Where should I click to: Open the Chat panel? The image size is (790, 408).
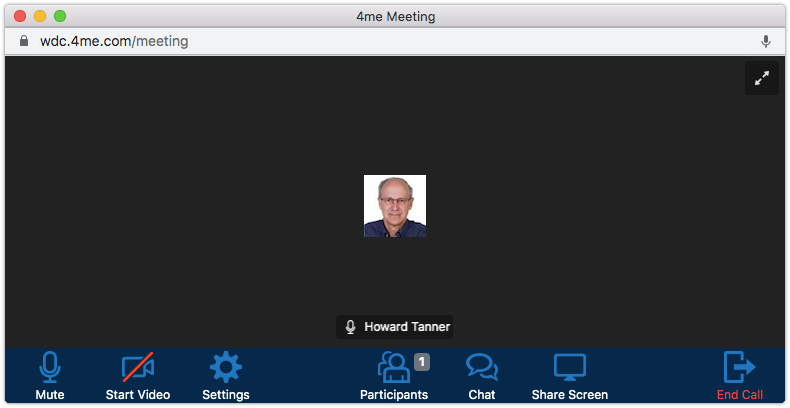point(482,376)
